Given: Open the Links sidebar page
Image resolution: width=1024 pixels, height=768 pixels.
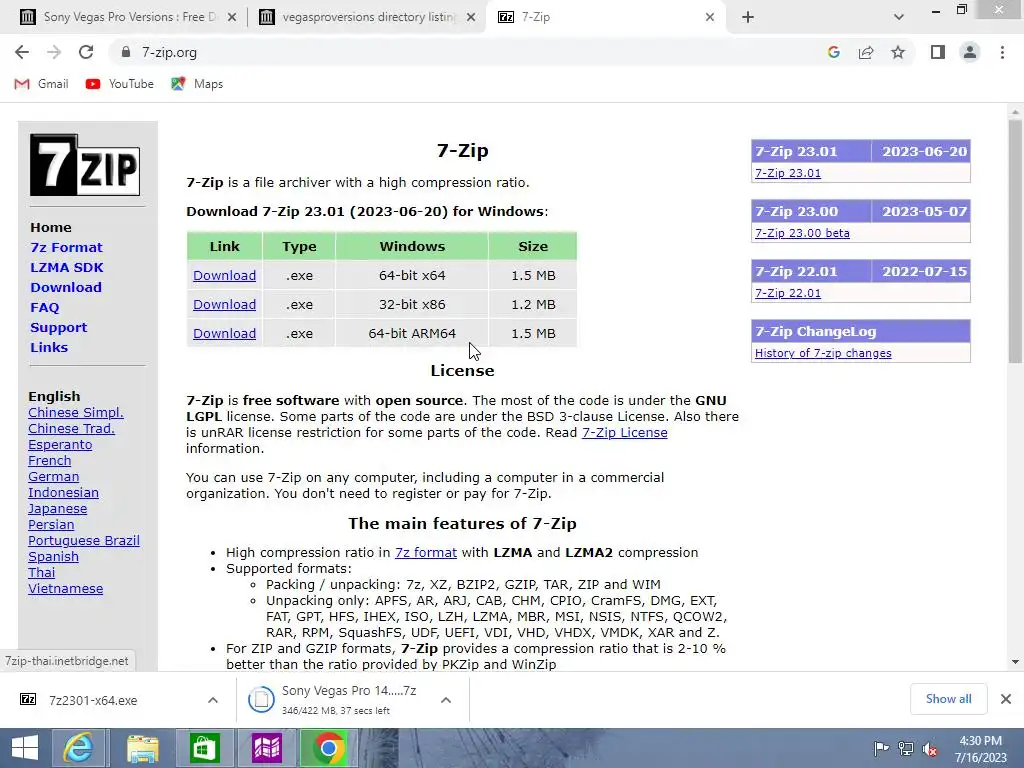Looking at the screenshot, I should click(49, 347).
